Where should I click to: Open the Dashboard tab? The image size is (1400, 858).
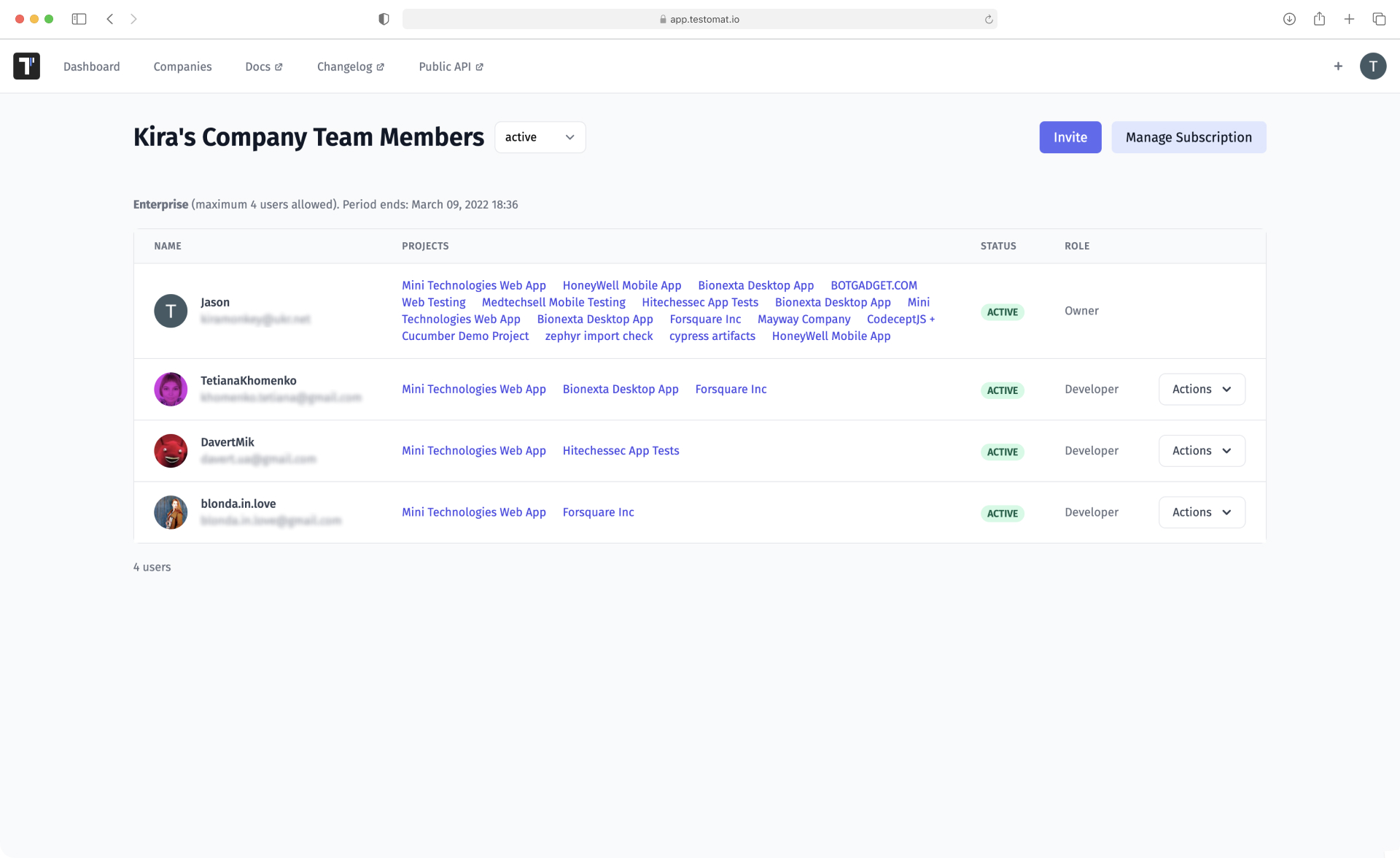click(91, 66)
